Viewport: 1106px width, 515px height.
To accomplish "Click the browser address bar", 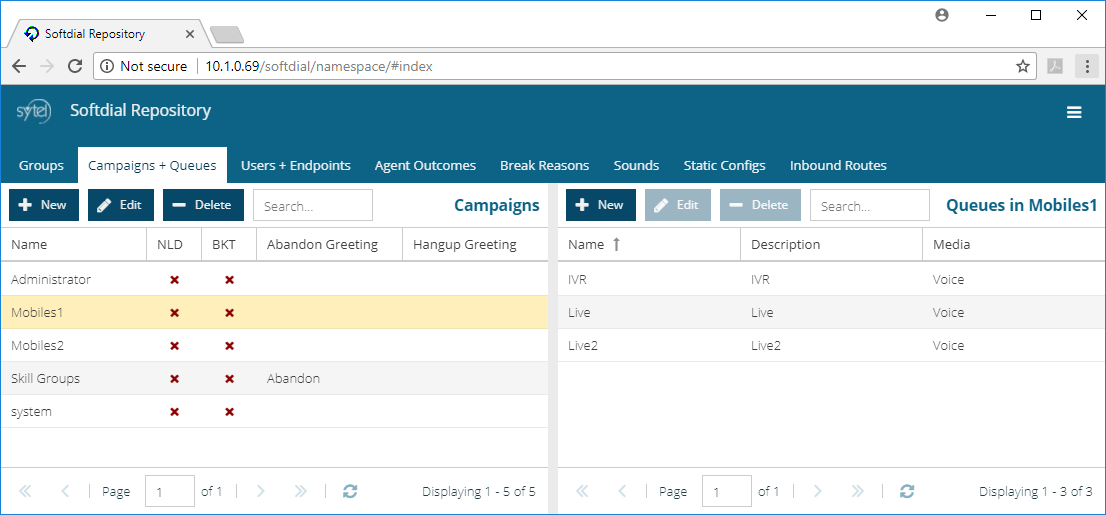I will click(x=564, y=66).
